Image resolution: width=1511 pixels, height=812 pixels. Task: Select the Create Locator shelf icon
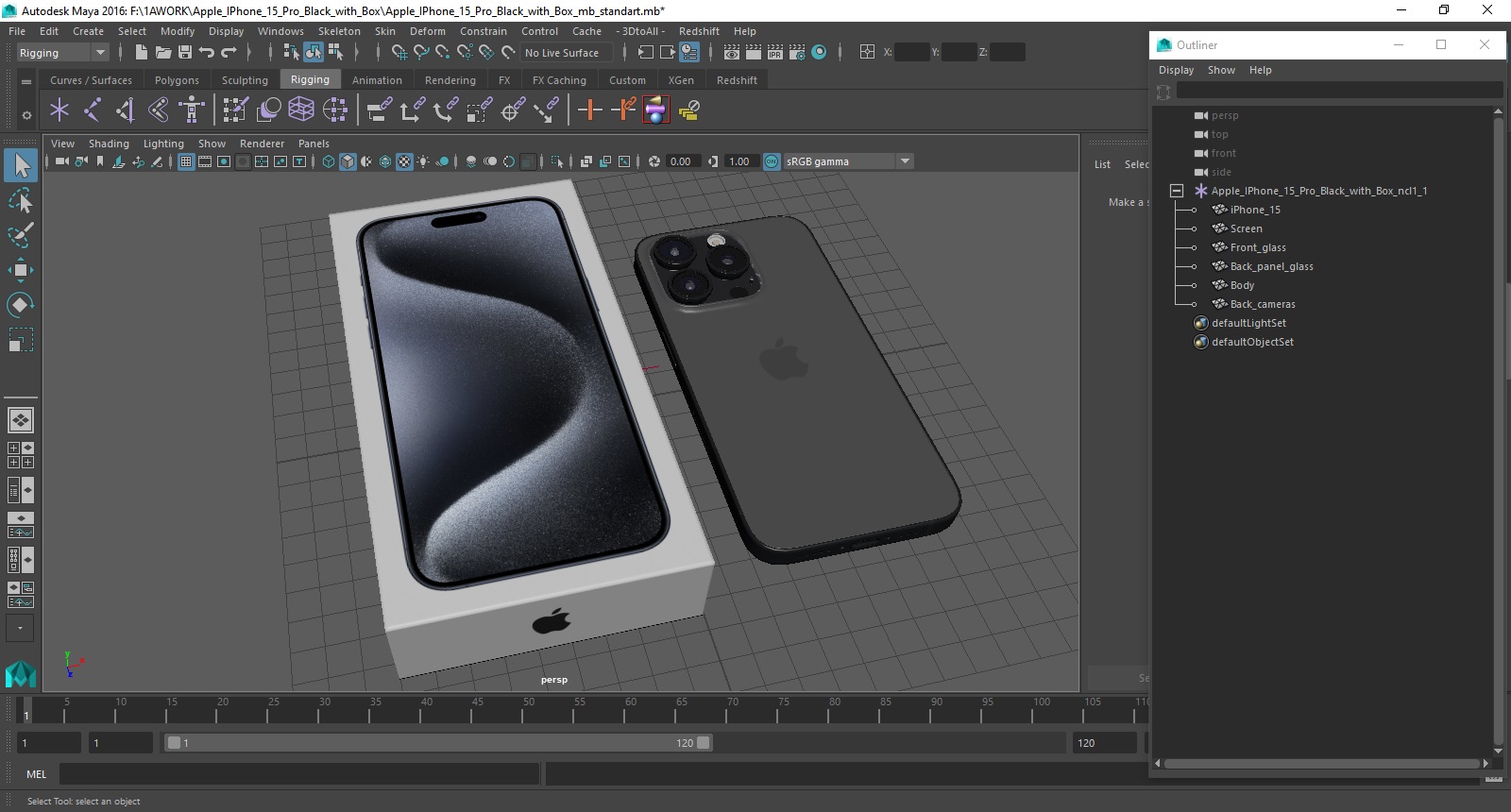(x=59, y=110)
